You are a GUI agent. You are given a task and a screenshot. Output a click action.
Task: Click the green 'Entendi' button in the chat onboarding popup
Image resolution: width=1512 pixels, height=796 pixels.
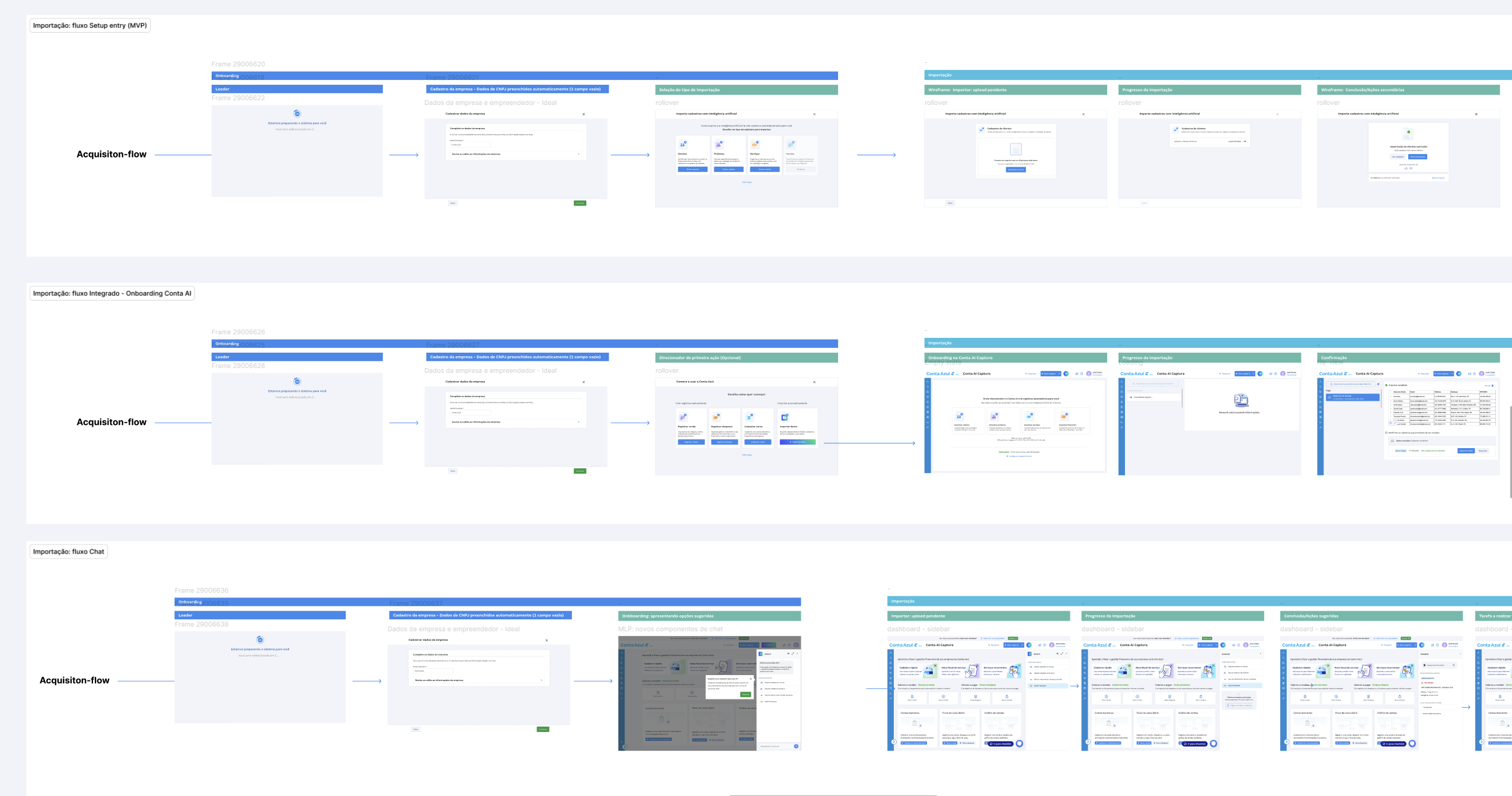[746, 694]
